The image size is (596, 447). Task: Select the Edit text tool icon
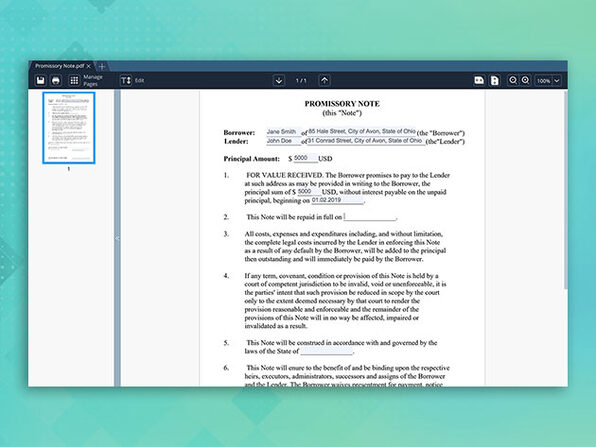tap(126, 81)
